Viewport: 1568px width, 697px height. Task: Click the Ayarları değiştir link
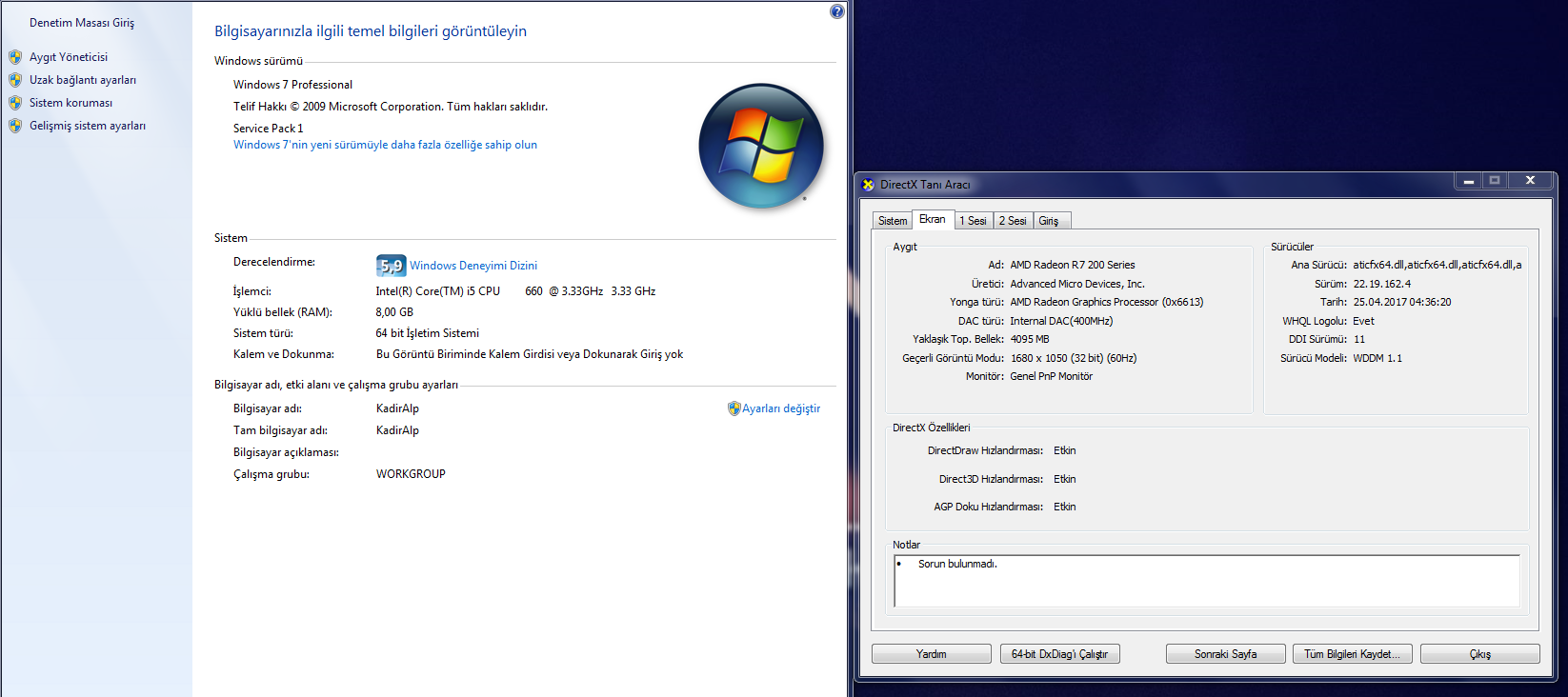point(781,408)
